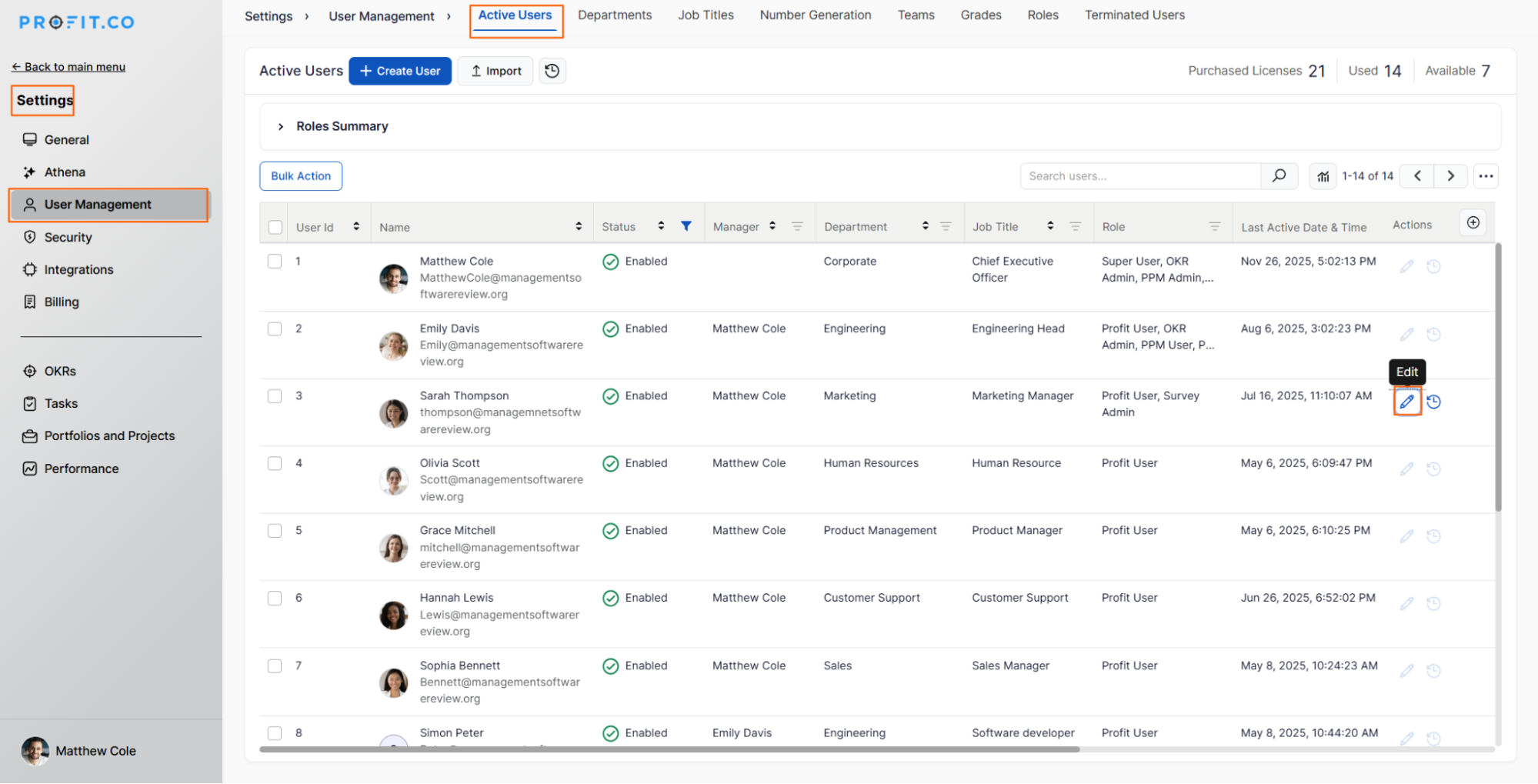Viewport: 1538px width, 784px height.
Task: Expand the Roles Summary section
Action: point(281,126)
